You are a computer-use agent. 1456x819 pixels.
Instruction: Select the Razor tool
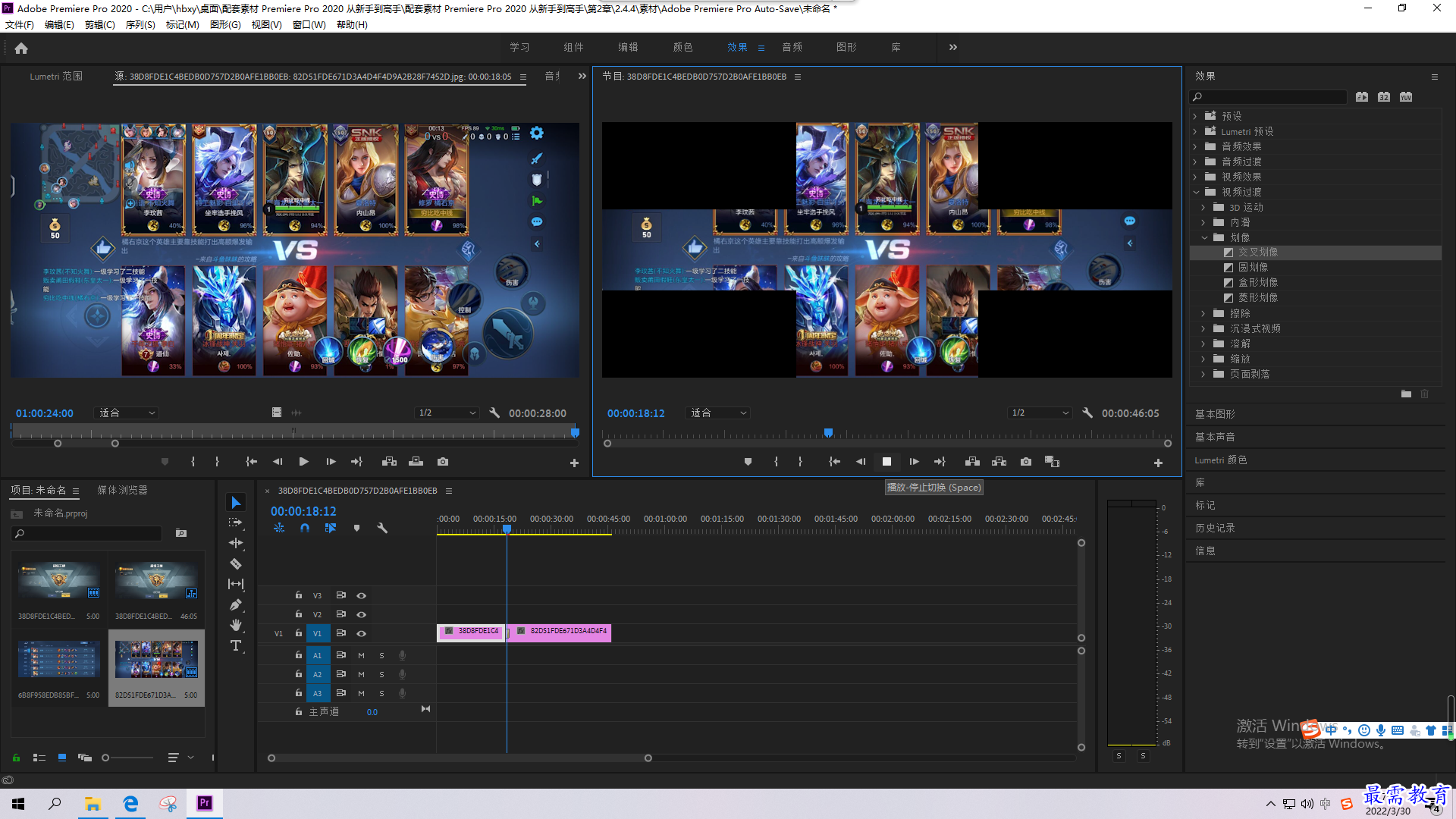pos(236,563)
